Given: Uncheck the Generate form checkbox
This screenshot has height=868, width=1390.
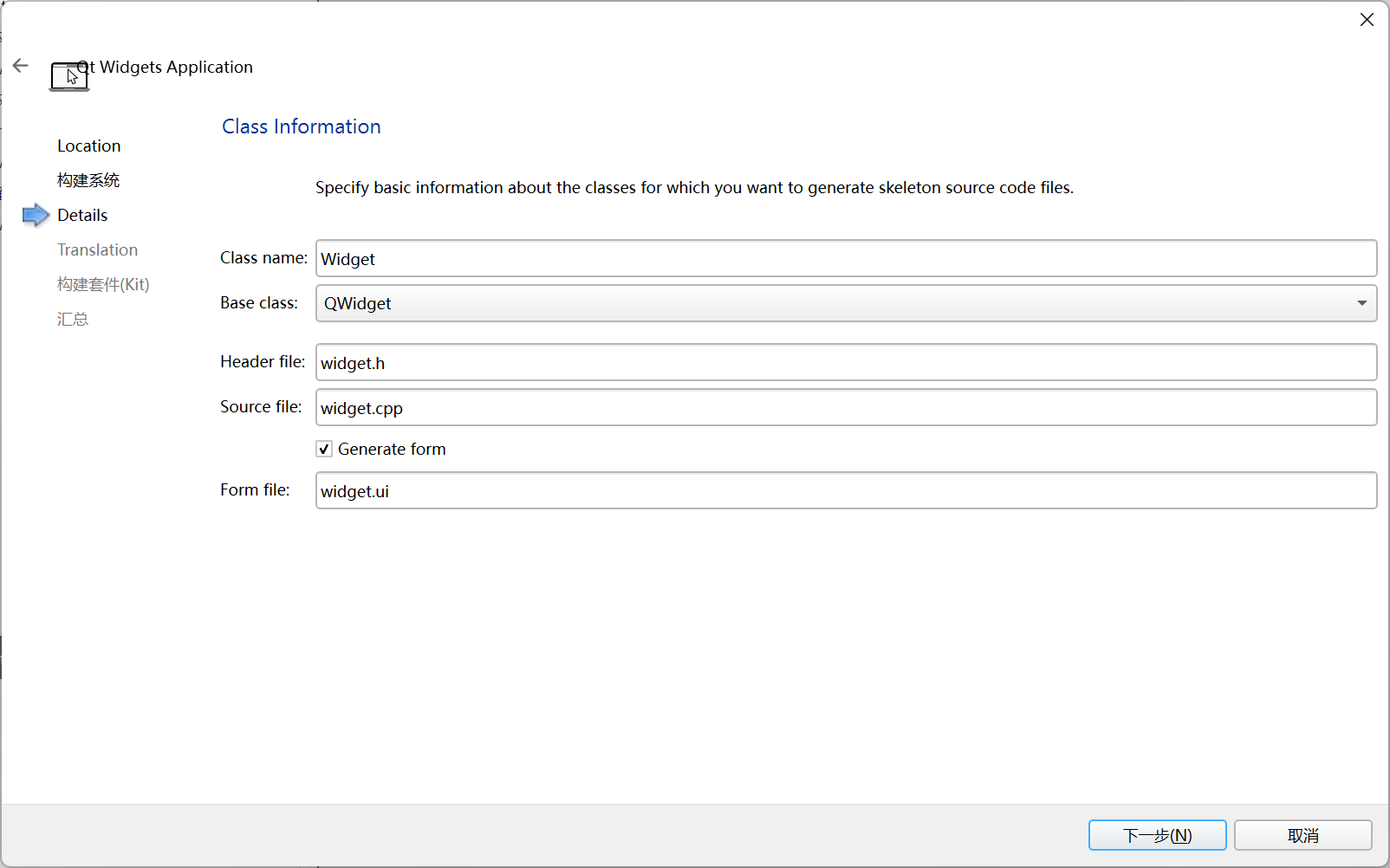Looking at the screenshot, I should [x=324, y=449].
